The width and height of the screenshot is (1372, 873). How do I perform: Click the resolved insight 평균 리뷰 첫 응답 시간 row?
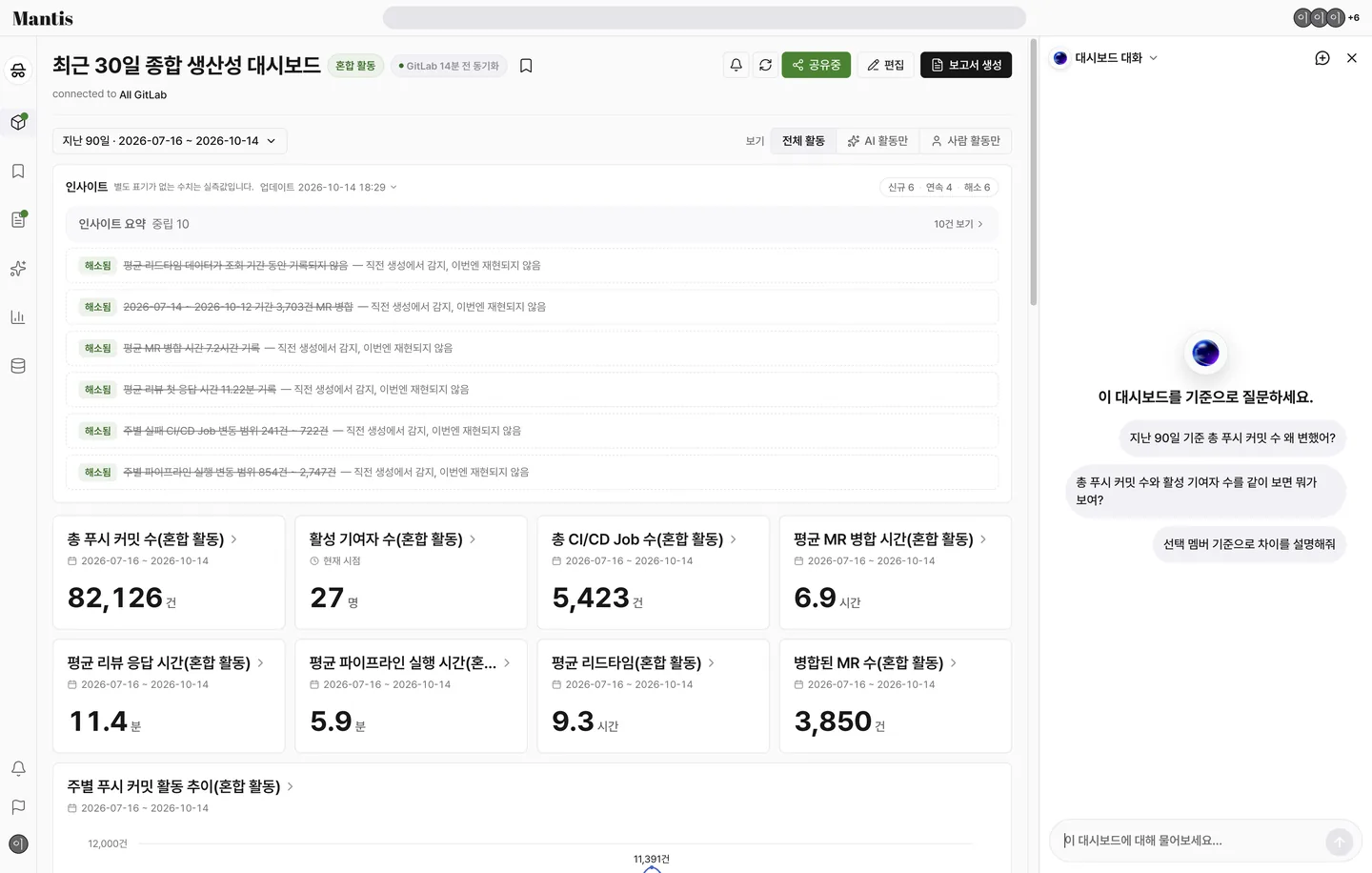click(533, 390)
